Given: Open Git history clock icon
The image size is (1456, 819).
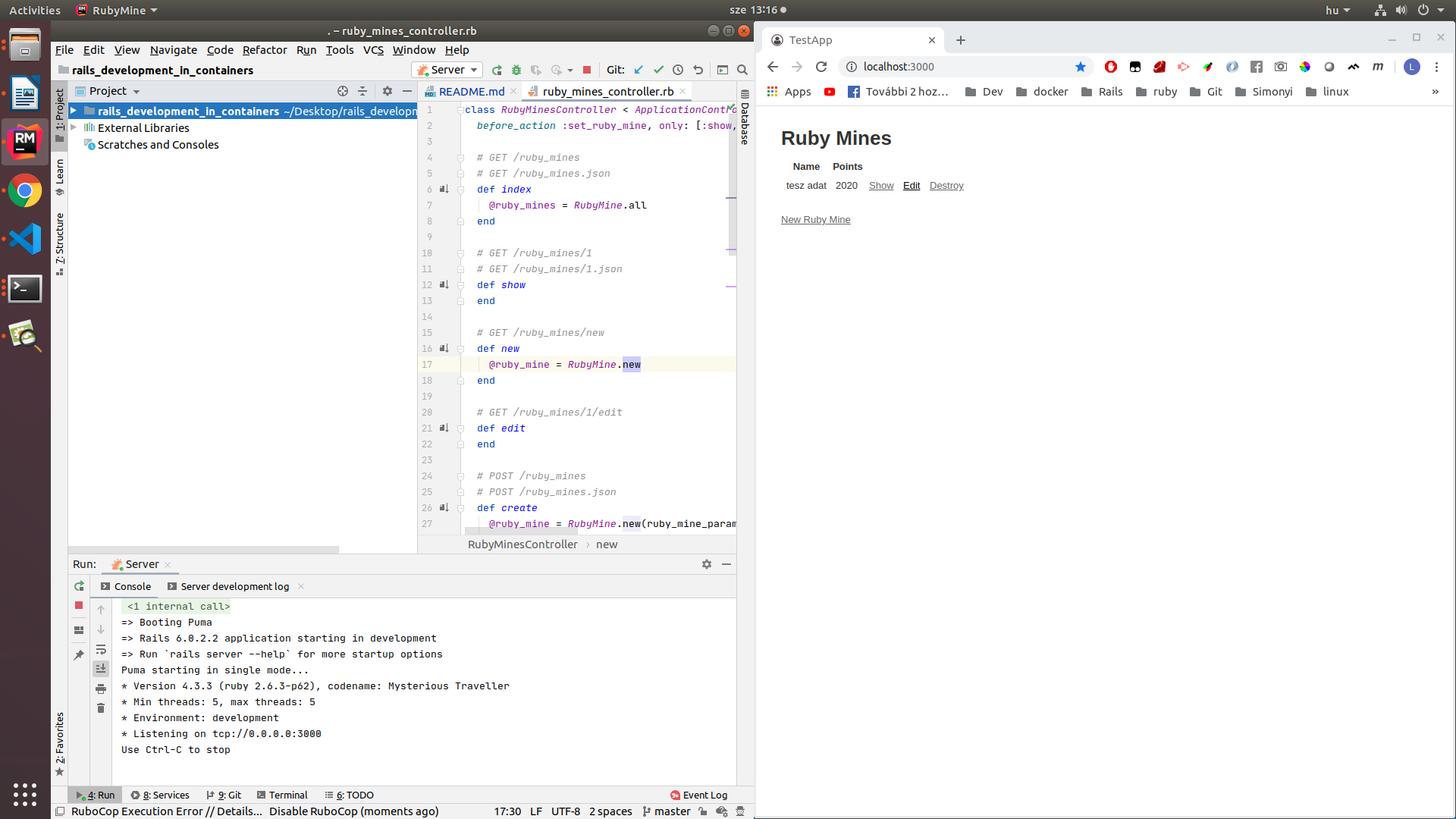Looking at the screenshot, I should click(x=678, y=70).
